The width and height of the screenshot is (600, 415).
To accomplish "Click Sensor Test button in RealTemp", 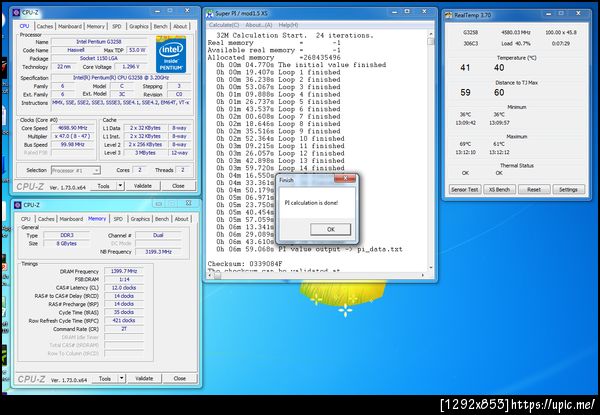I will (465, 190).
